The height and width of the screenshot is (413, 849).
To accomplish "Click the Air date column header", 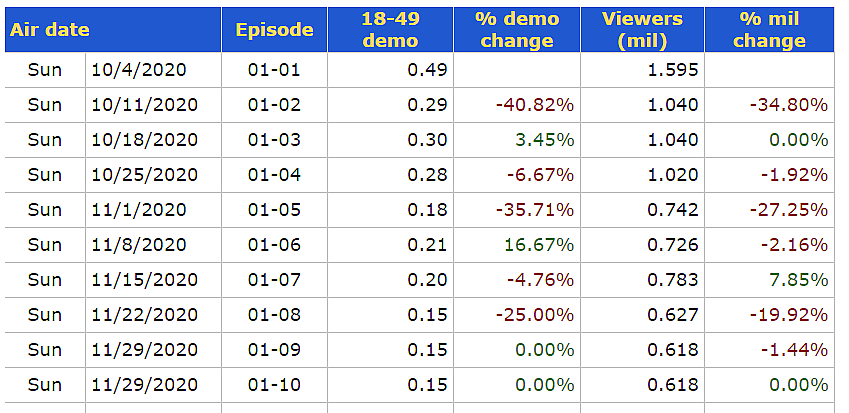I will click(x=48, y=29).
